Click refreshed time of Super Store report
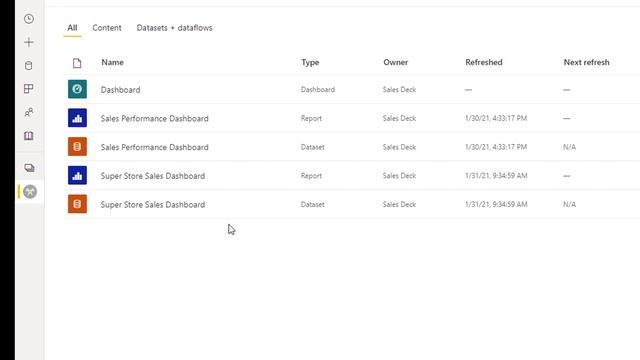This screenshot has height=360, width=640. 496,176
